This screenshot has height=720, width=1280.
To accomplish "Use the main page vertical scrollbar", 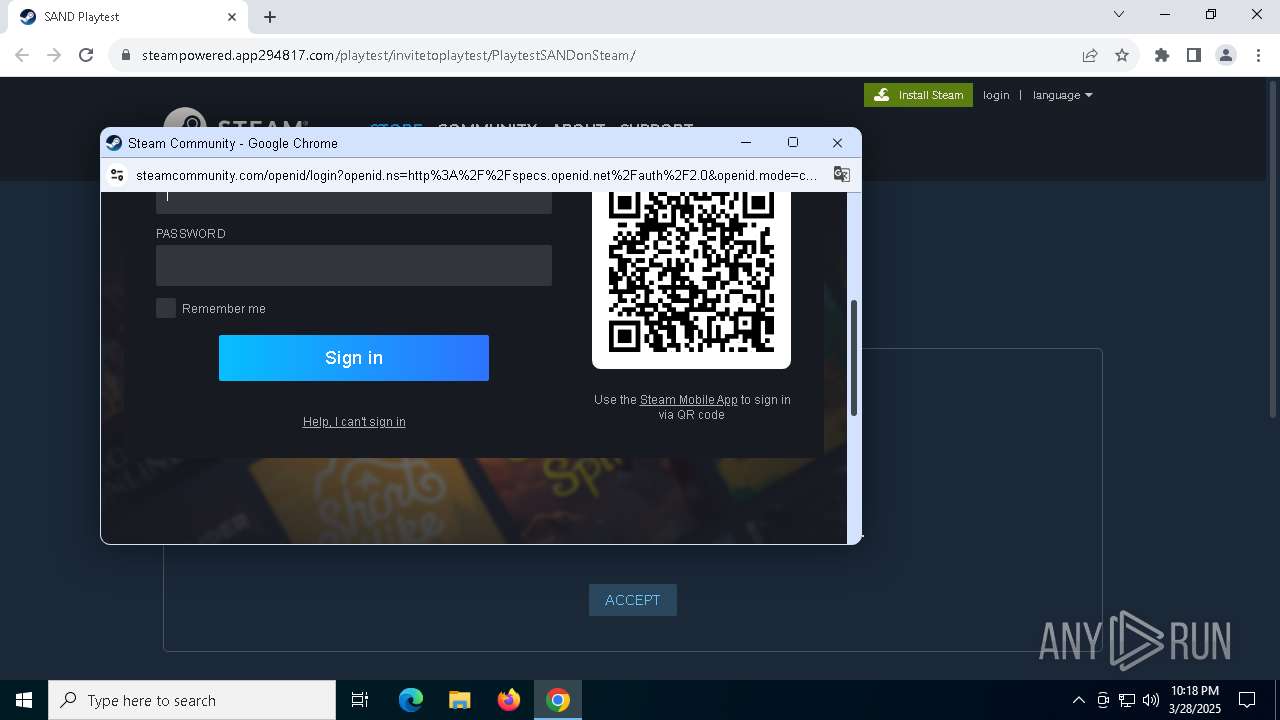I will 1272,250.
